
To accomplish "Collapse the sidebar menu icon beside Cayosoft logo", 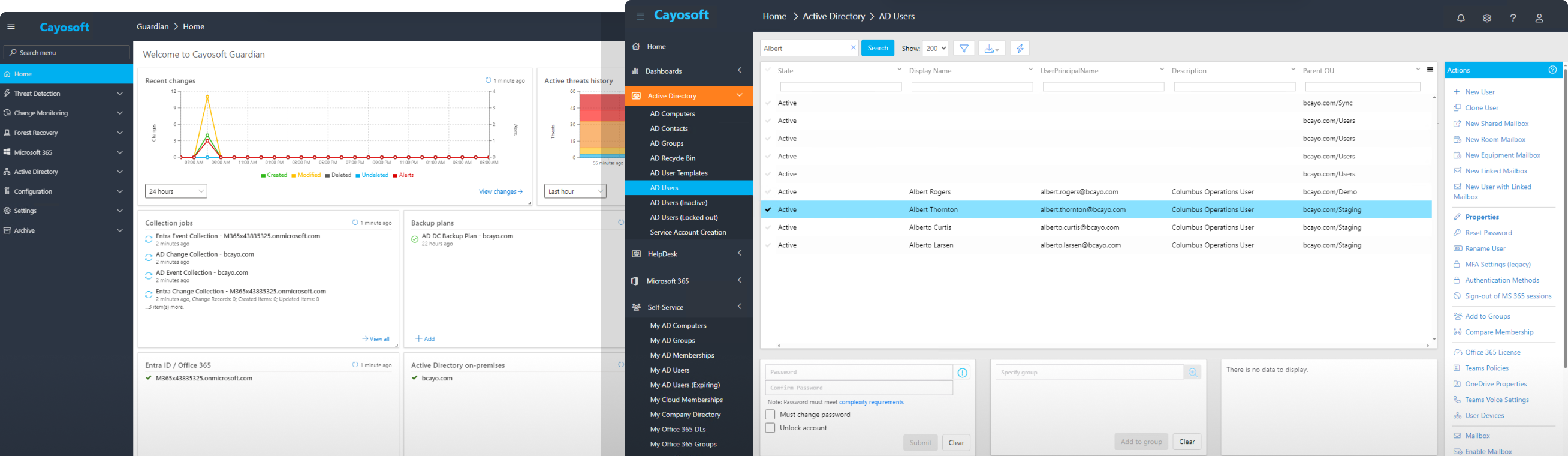I will coord(640,16).
